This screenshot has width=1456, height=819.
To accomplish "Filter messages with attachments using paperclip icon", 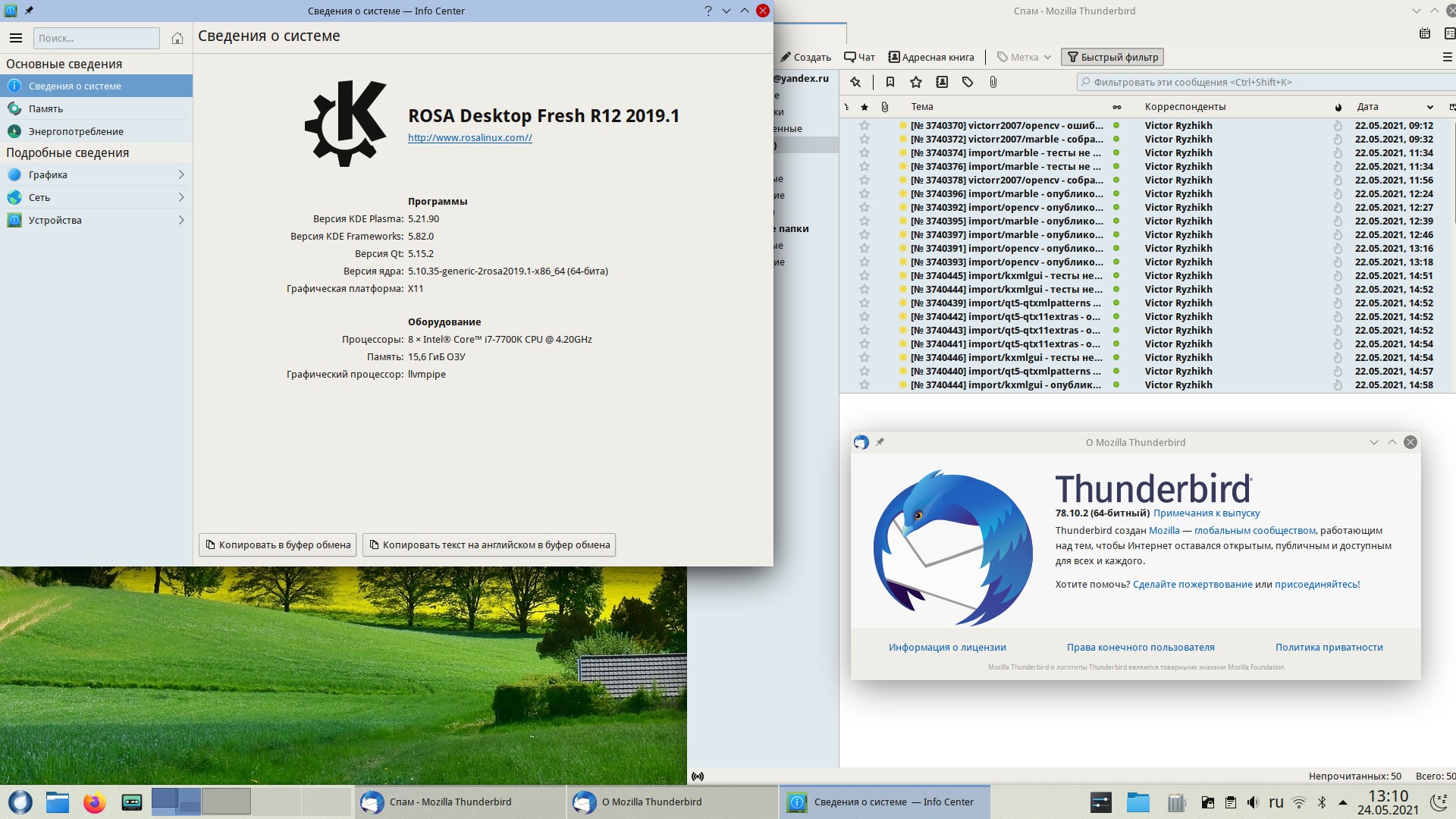I will (x=993, y=82).
